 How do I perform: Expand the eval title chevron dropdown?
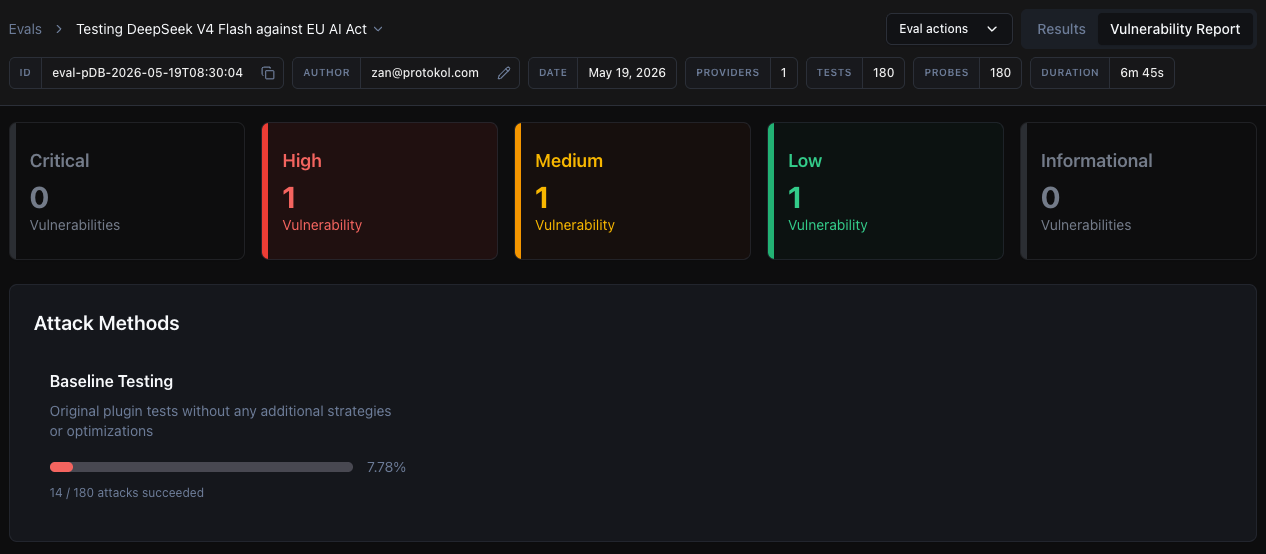coord(378,29)
